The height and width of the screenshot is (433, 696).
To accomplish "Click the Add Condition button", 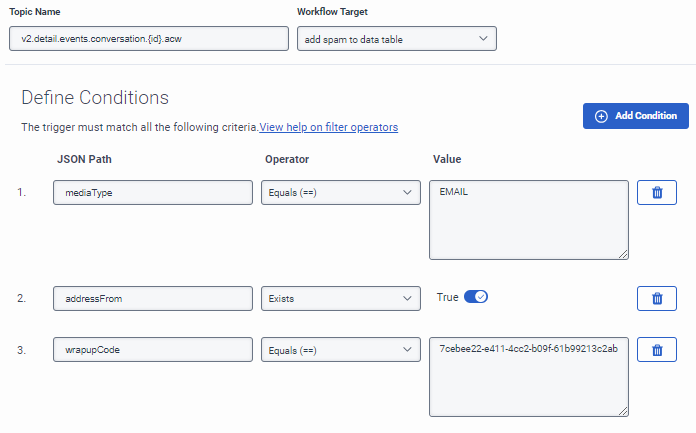I will [x=635, y=116].
